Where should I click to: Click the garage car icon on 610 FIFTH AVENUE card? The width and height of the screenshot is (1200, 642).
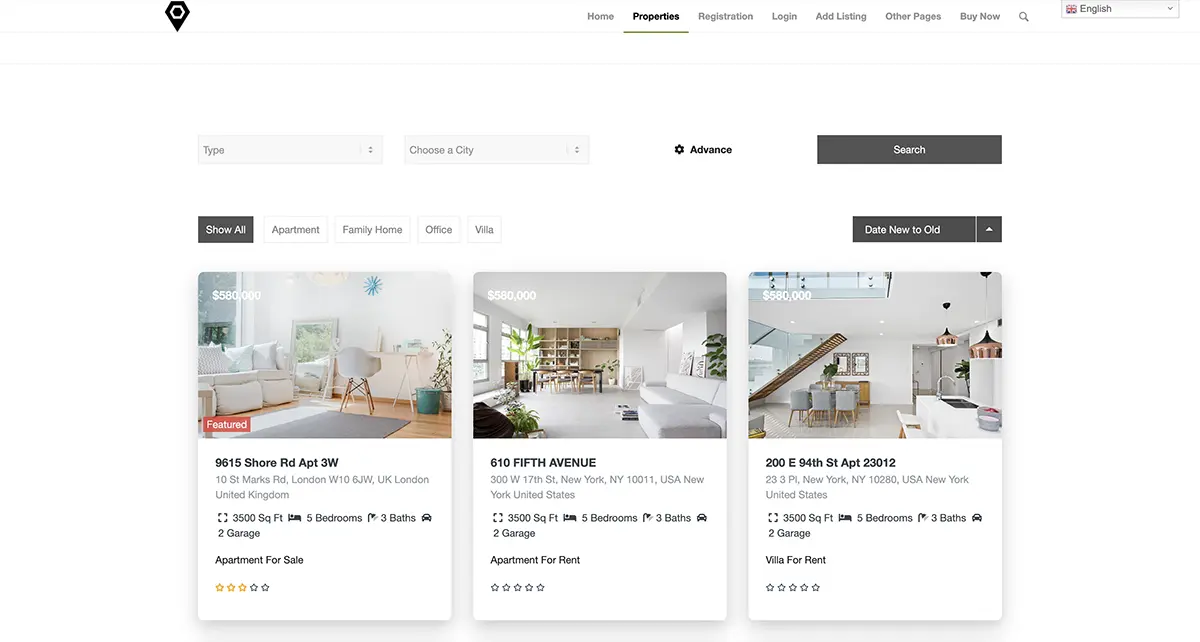pos(702,518)
